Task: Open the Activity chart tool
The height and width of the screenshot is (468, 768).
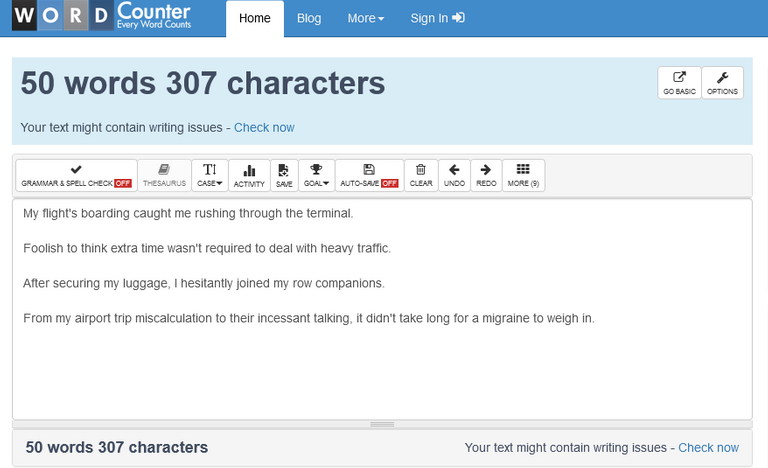Action: 249,175
